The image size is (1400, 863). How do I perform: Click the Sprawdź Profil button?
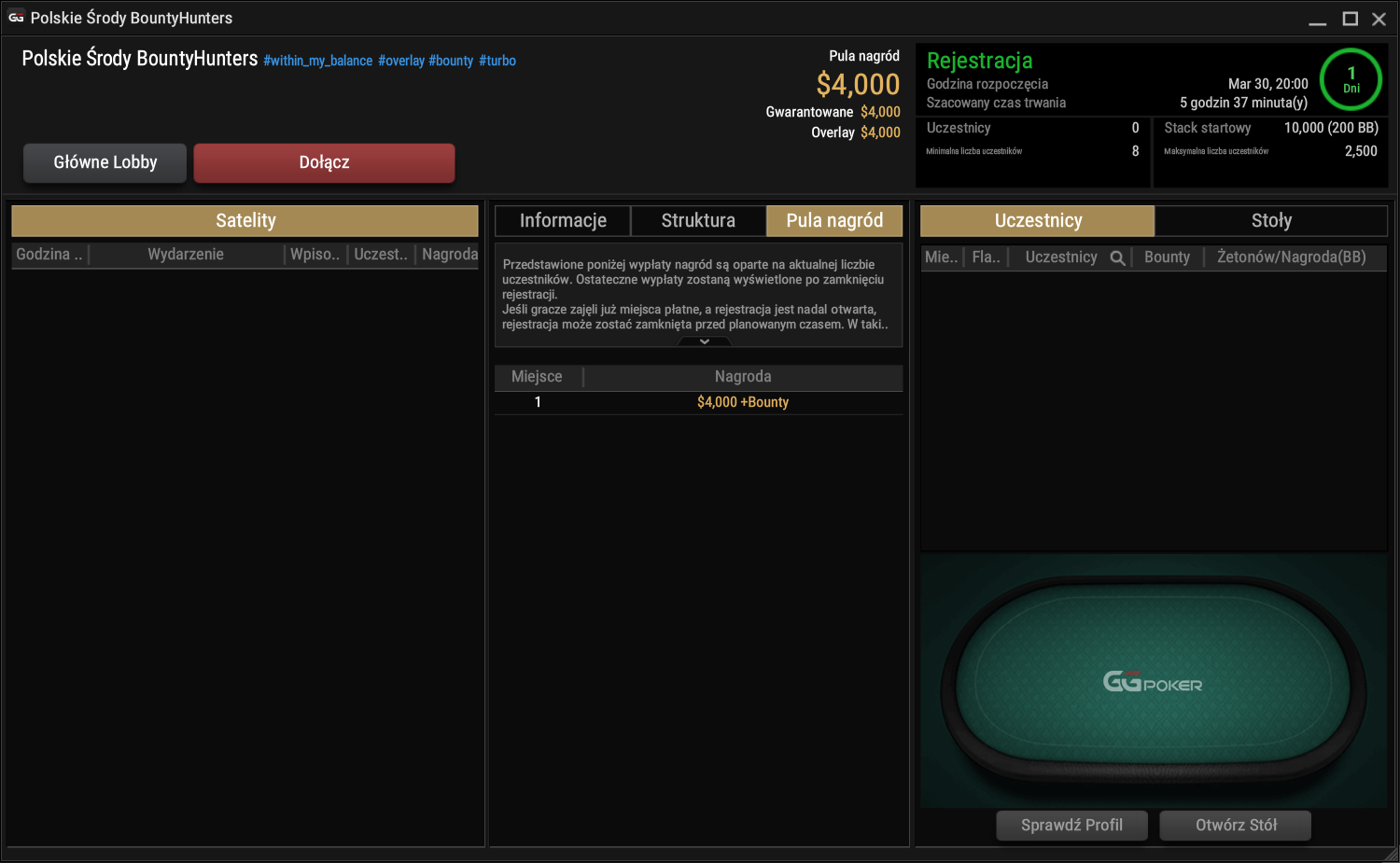(1071, 825)
